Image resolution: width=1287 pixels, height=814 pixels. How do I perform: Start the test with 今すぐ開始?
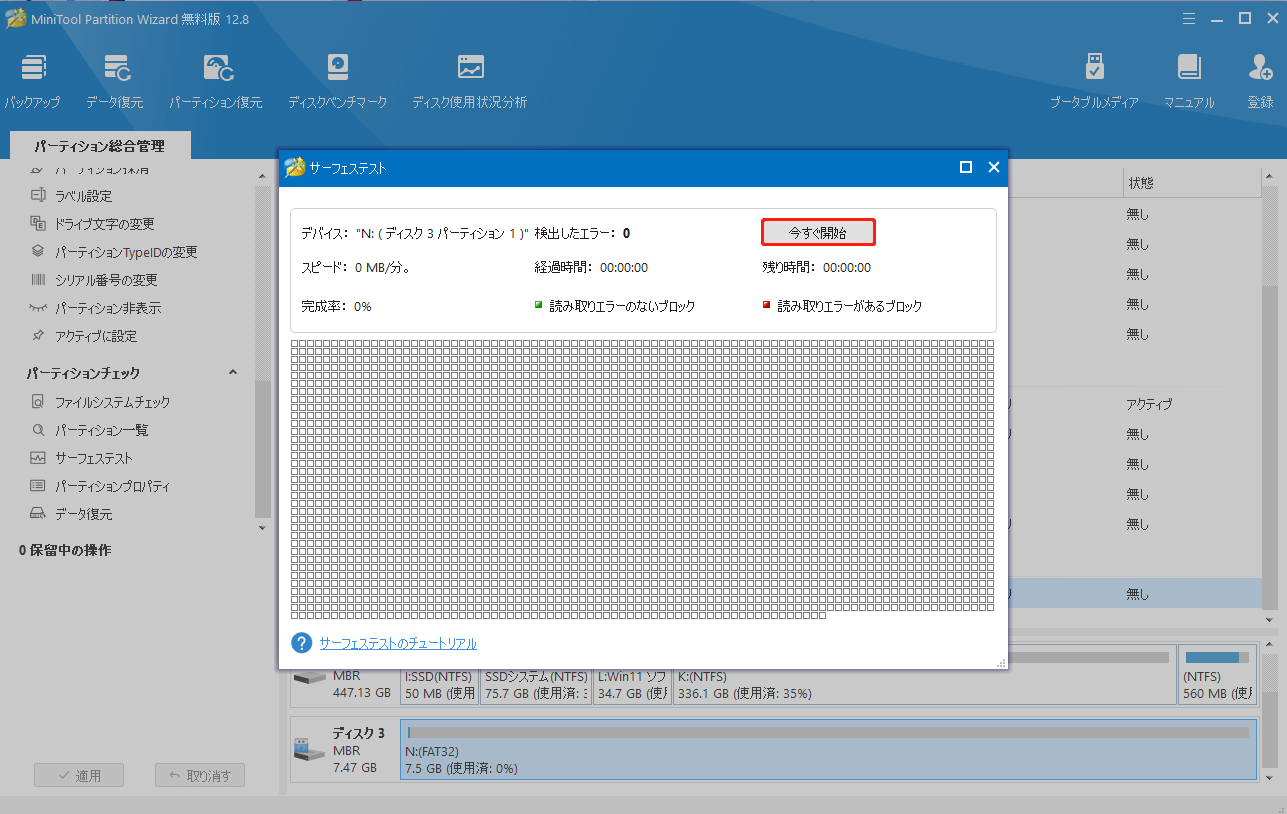[818, 232]
